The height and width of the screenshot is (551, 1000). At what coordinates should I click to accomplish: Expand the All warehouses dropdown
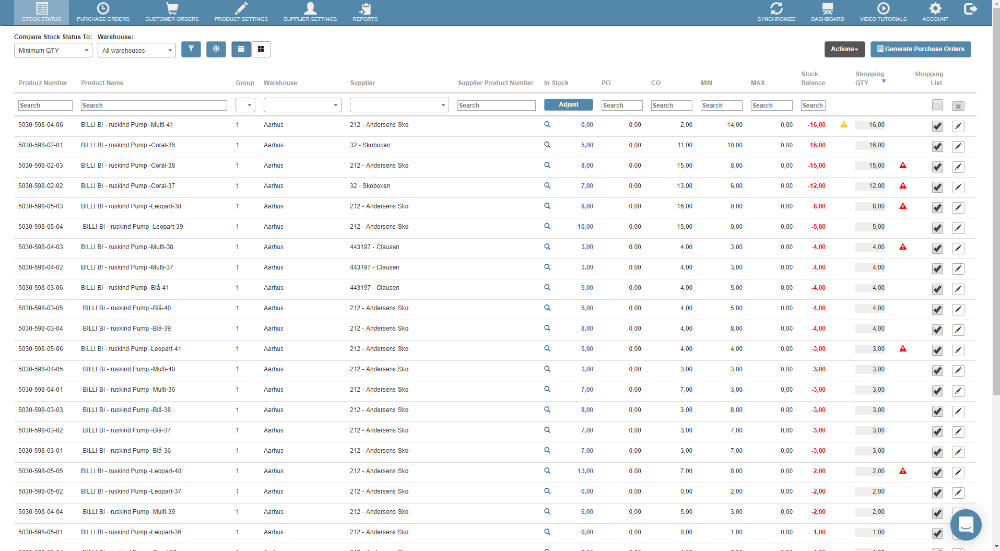click(137, 50)
